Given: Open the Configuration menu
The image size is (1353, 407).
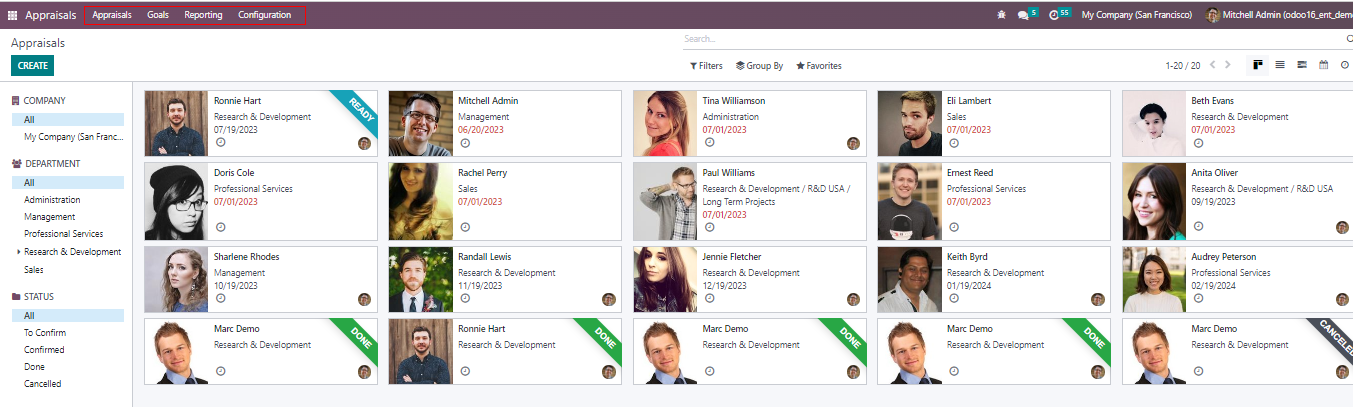Looking at the screenshot, I should [x=264, y=15].
